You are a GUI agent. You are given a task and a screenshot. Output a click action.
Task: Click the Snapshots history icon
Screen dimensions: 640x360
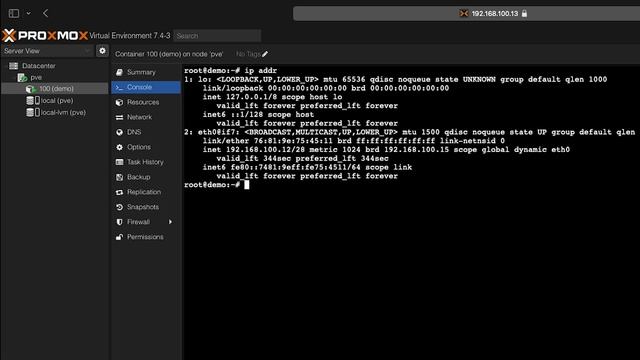point(119,207)
